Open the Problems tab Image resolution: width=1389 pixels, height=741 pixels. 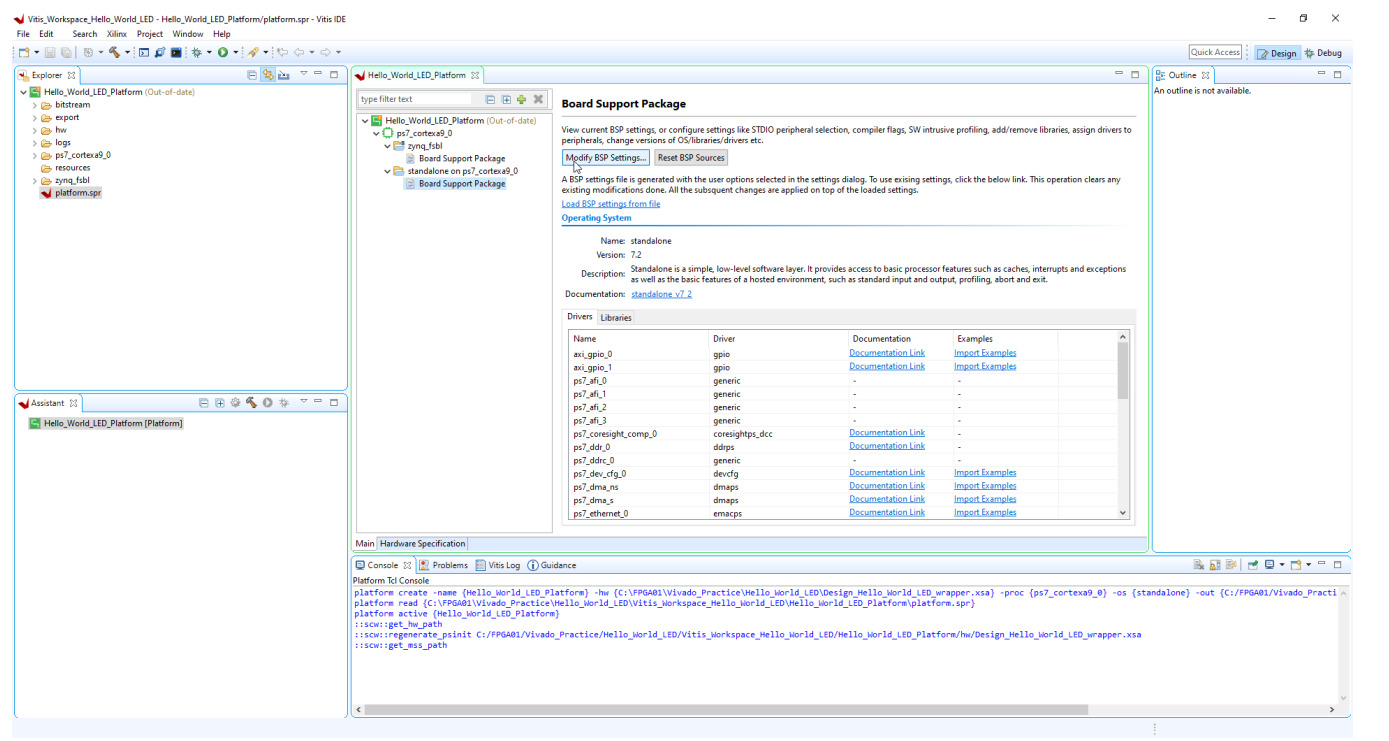point(443,565)
